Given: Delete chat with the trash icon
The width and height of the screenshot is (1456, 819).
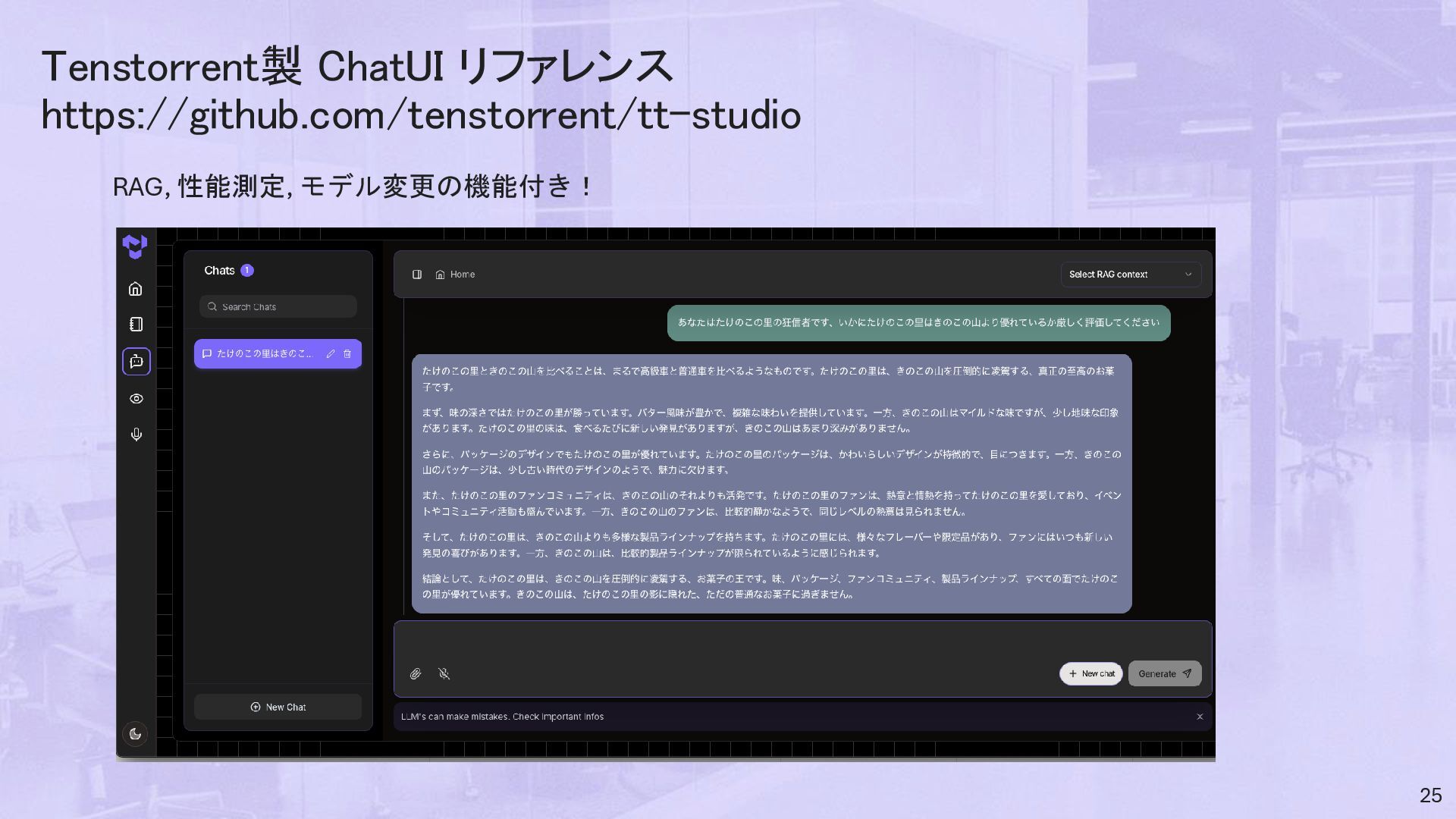Looking at the screenshot, I should (347, 354).
